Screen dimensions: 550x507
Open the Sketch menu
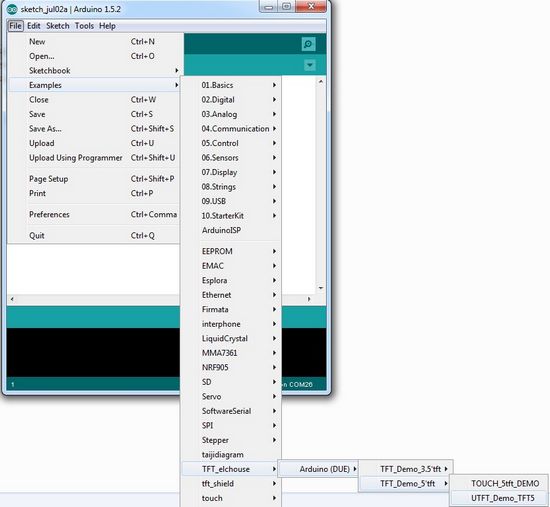58,26
